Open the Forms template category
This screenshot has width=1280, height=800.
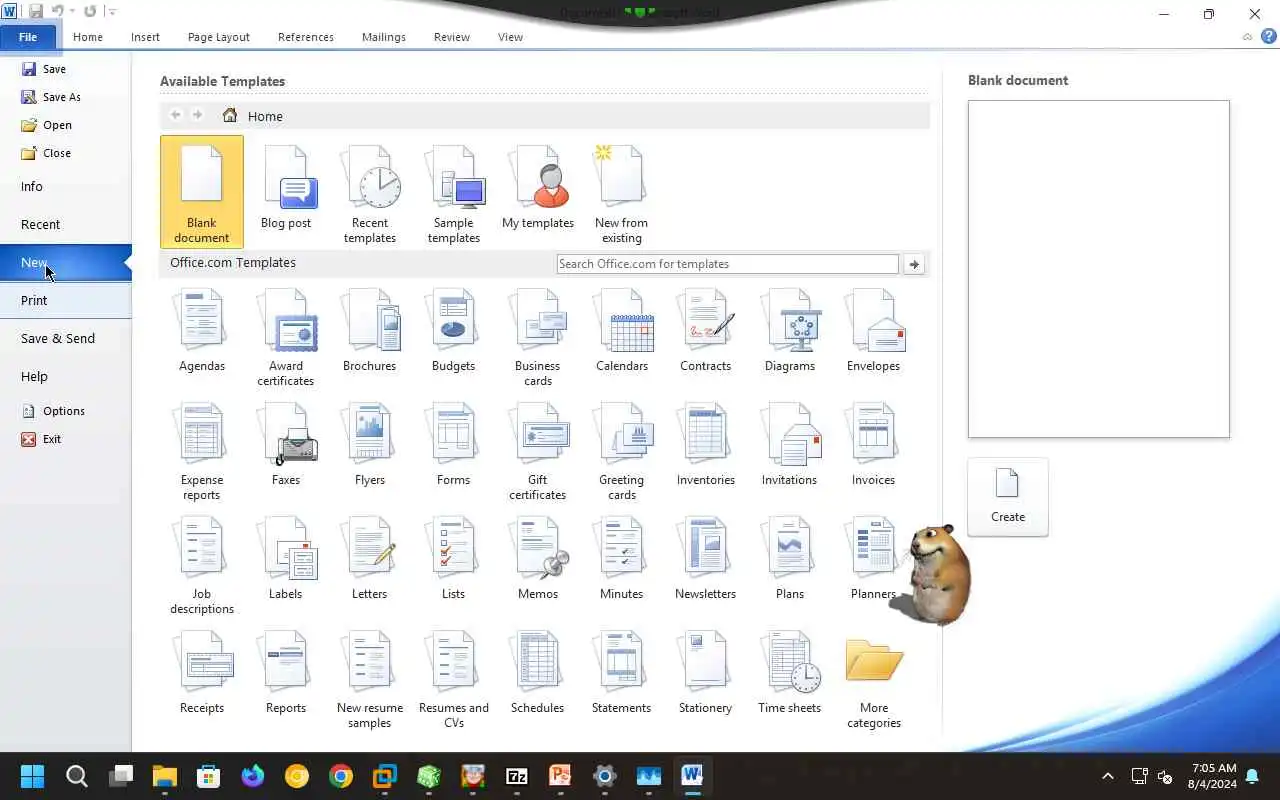point(454,445)
